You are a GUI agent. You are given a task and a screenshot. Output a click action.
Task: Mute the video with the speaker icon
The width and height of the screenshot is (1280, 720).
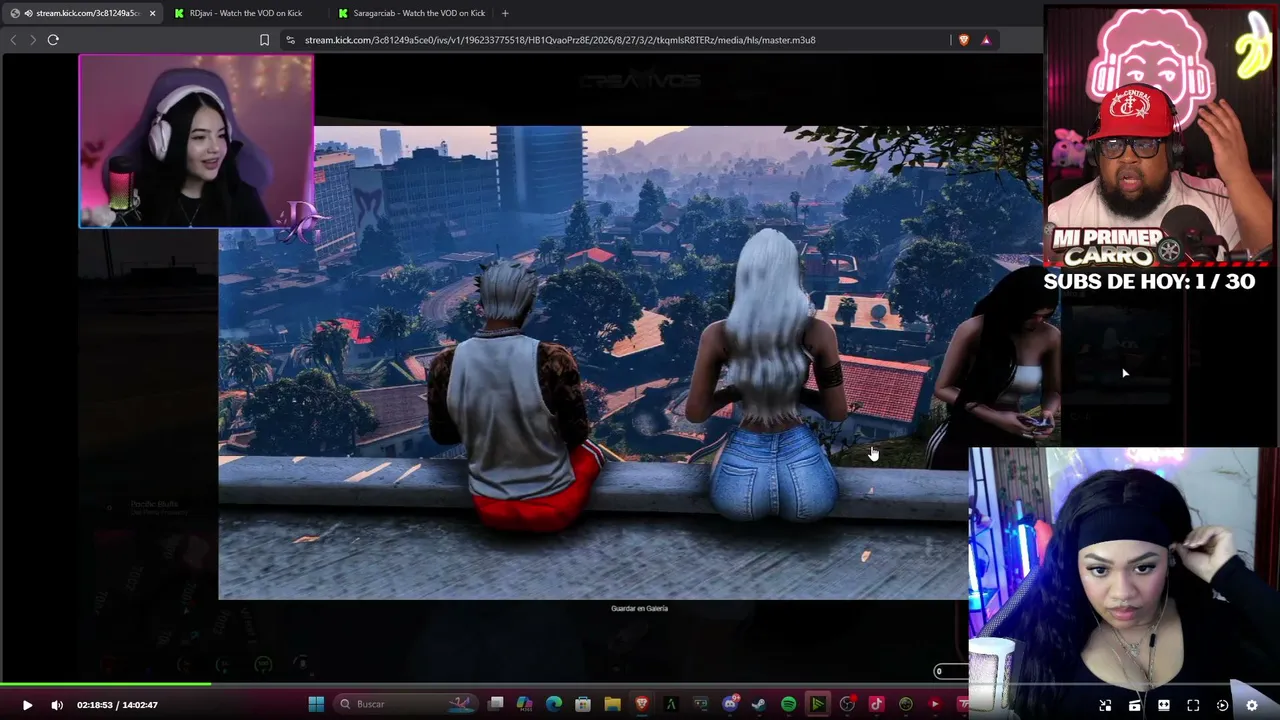click(x=57, y=705)
